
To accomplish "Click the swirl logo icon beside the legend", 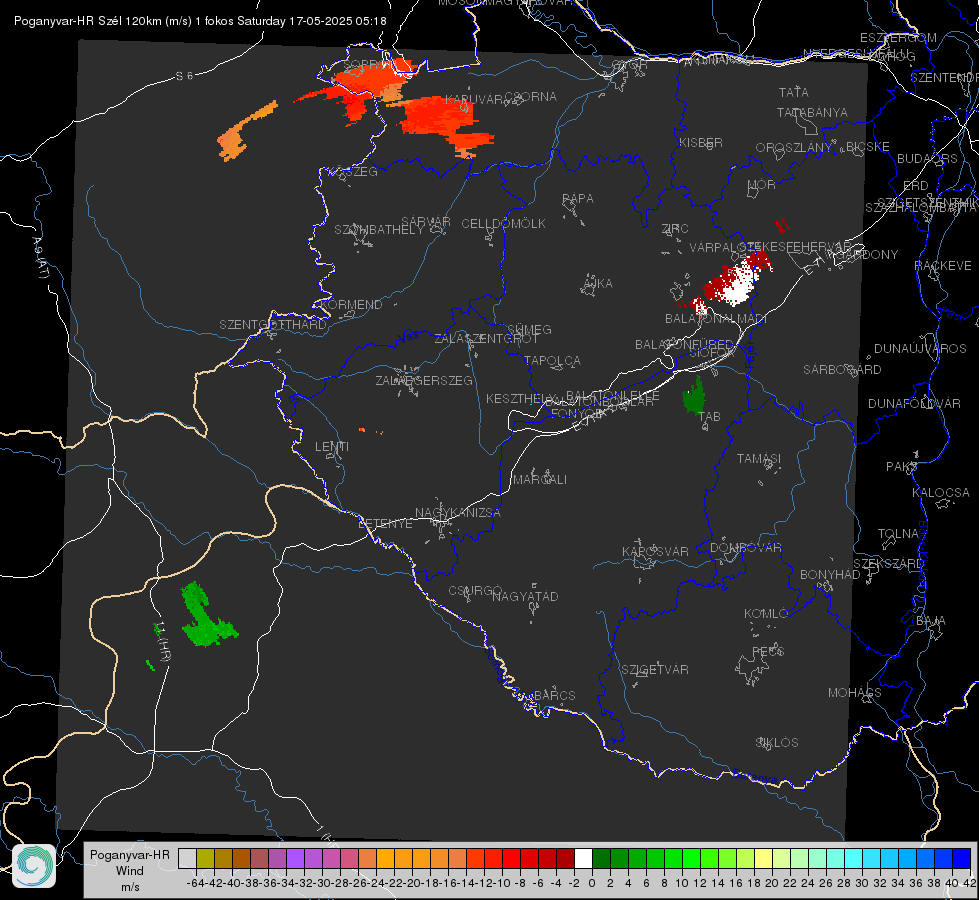I will pyautogui.click(x=34, y=866).
